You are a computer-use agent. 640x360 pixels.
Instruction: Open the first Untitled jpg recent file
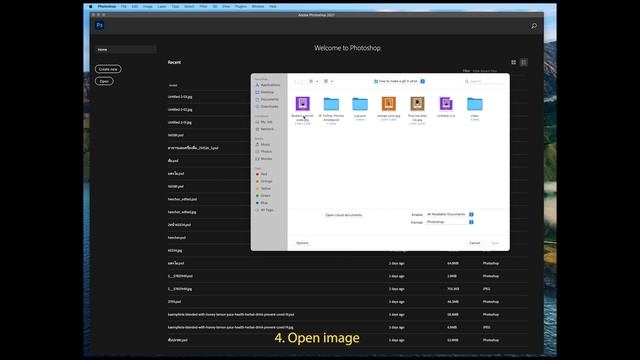coord(180,97)
